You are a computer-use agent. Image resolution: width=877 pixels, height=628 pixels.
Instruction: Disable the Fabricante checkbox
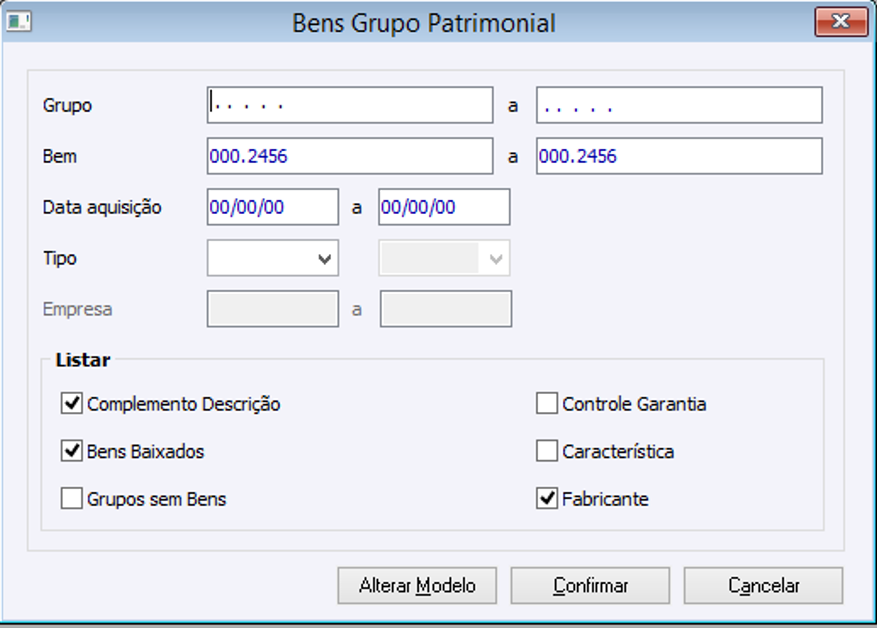coord(547,498)
